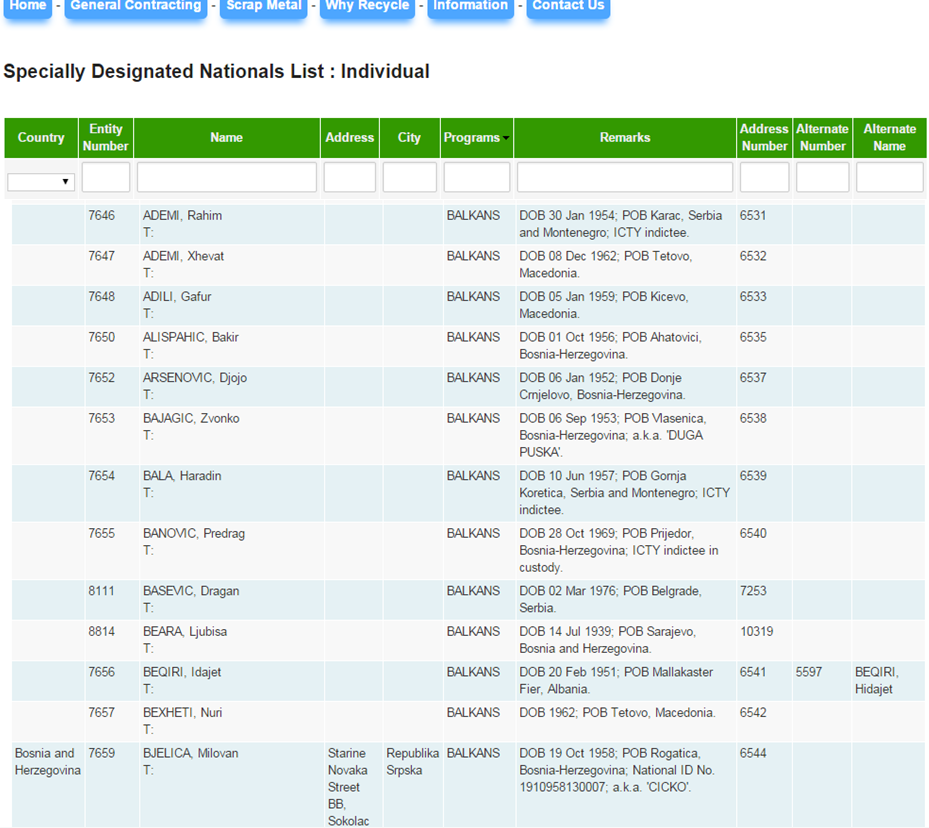Click the Entity Number filter field
The image size is (929, 828).
tap(106, 178)
